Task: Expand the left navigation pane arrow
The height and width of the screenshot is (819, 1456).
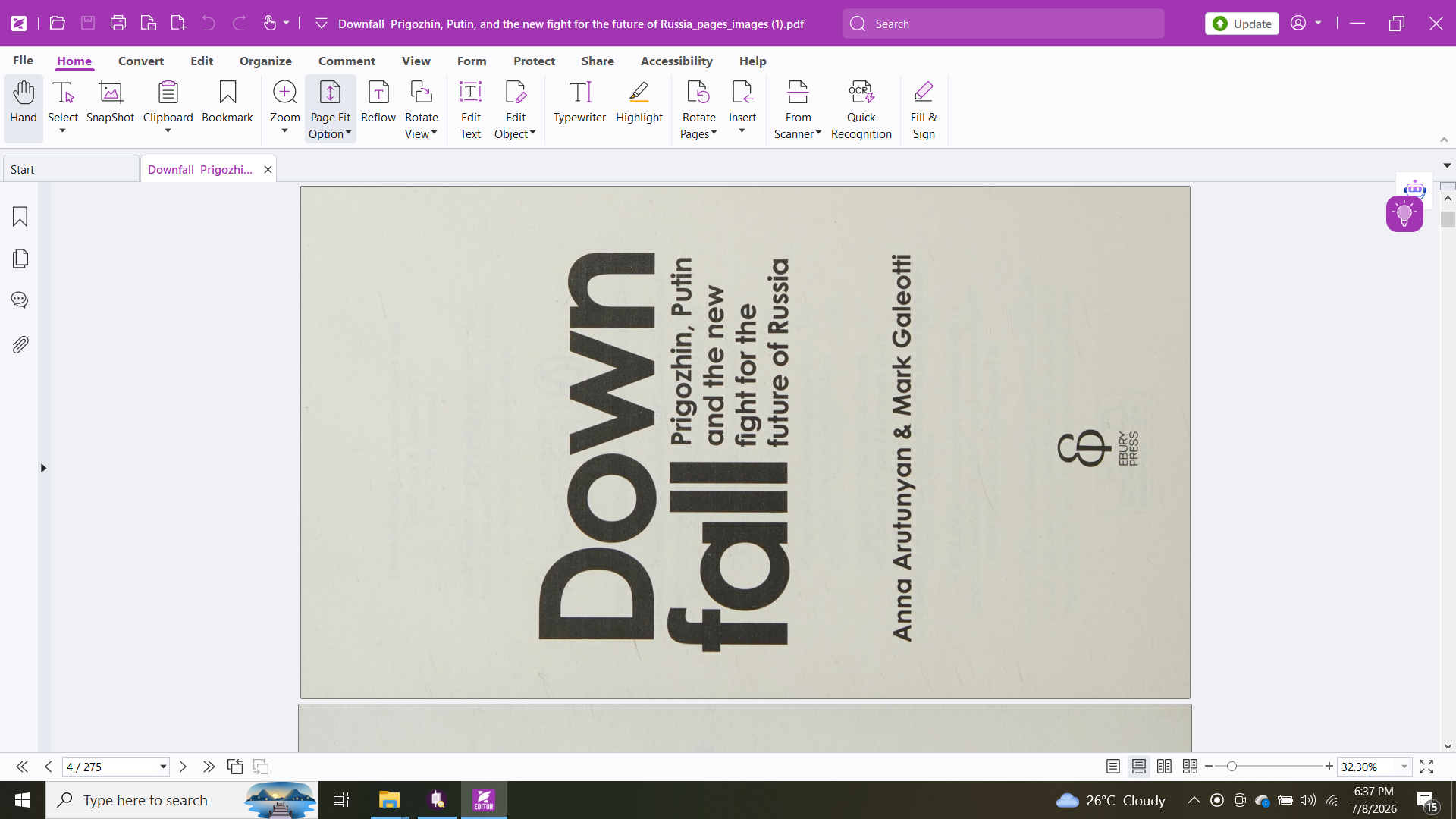Action: click(43, 468)
